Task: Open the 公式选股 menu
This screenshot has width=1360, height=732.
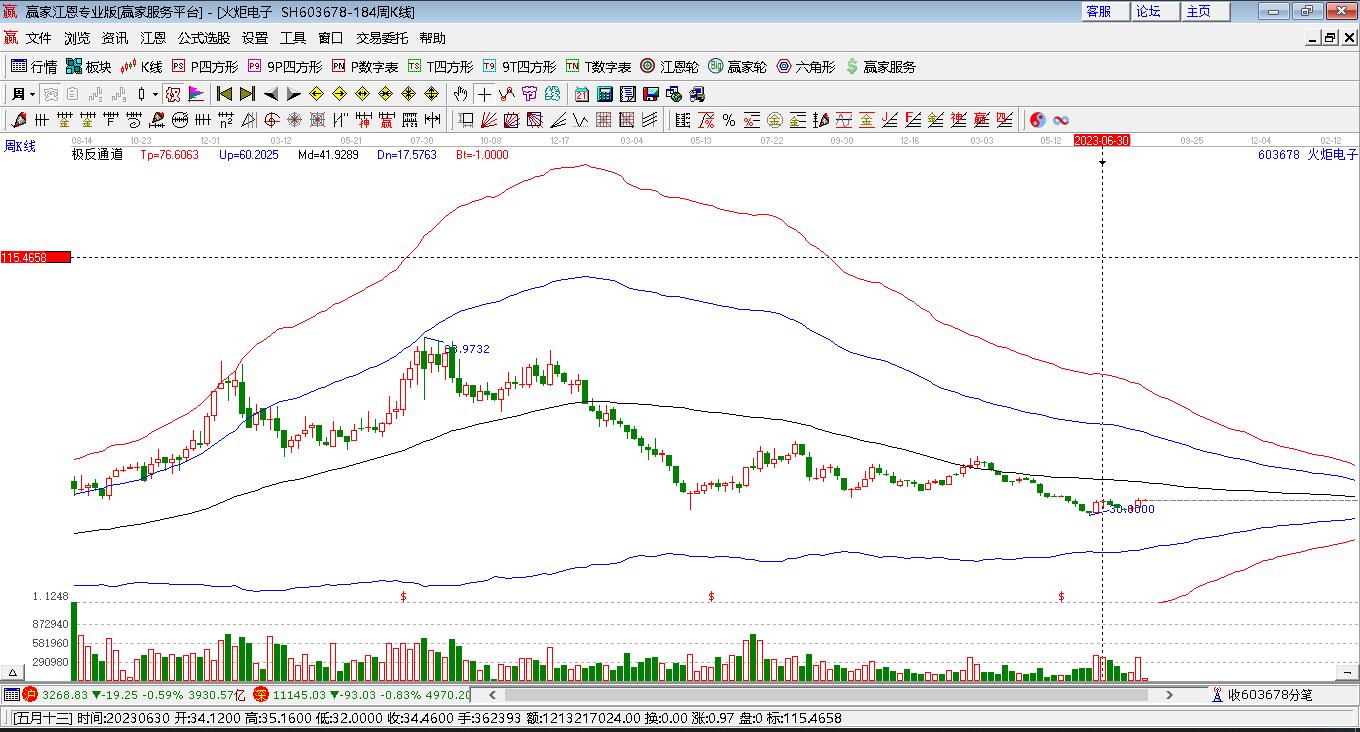Action: point(204,38)
